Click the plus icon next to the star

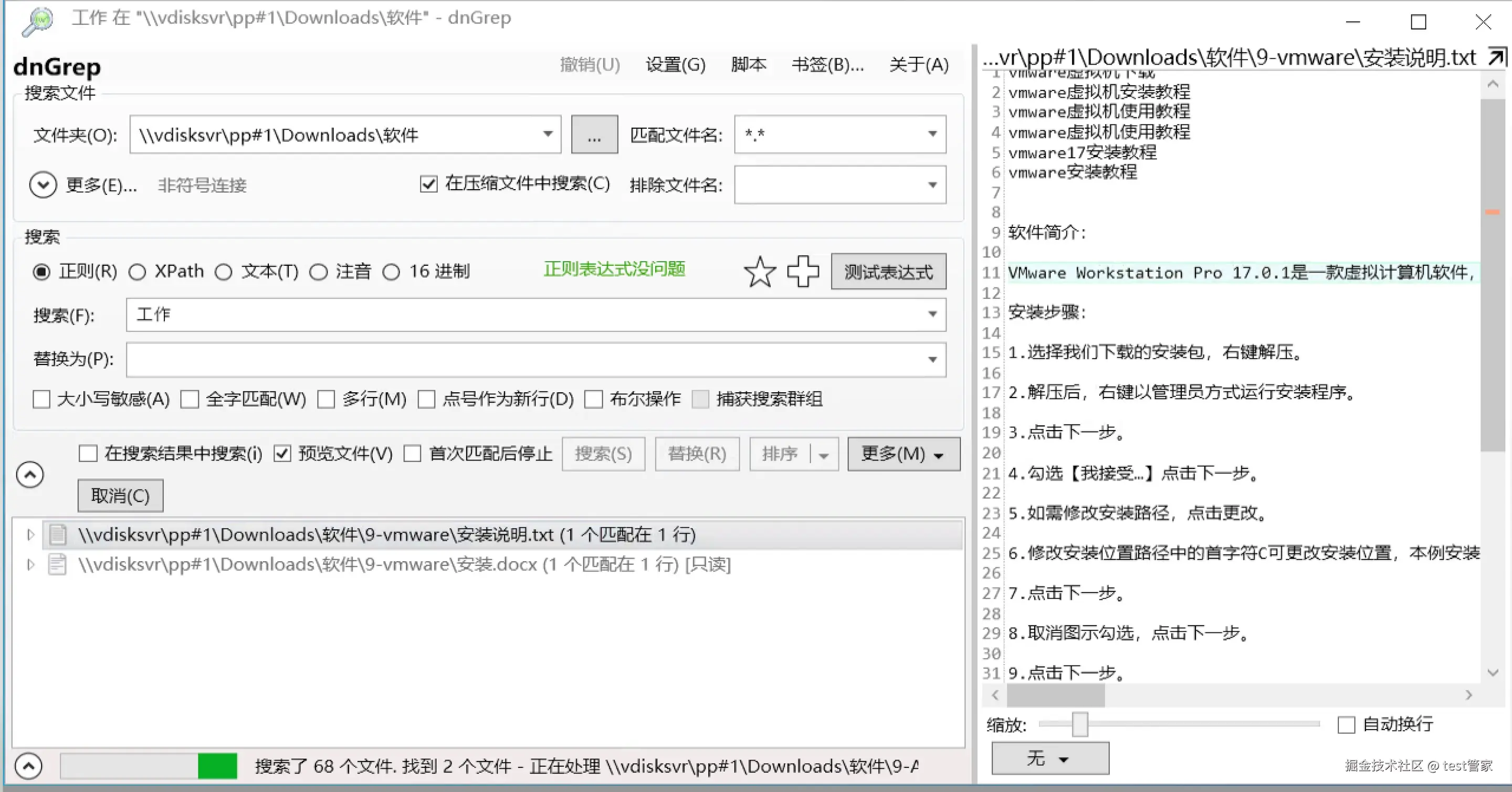803,271
